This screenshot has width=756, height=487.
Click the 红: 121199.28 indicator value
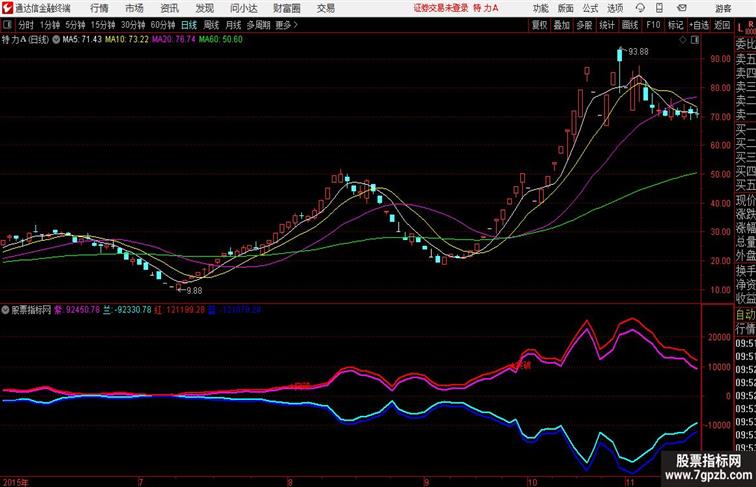179,310
